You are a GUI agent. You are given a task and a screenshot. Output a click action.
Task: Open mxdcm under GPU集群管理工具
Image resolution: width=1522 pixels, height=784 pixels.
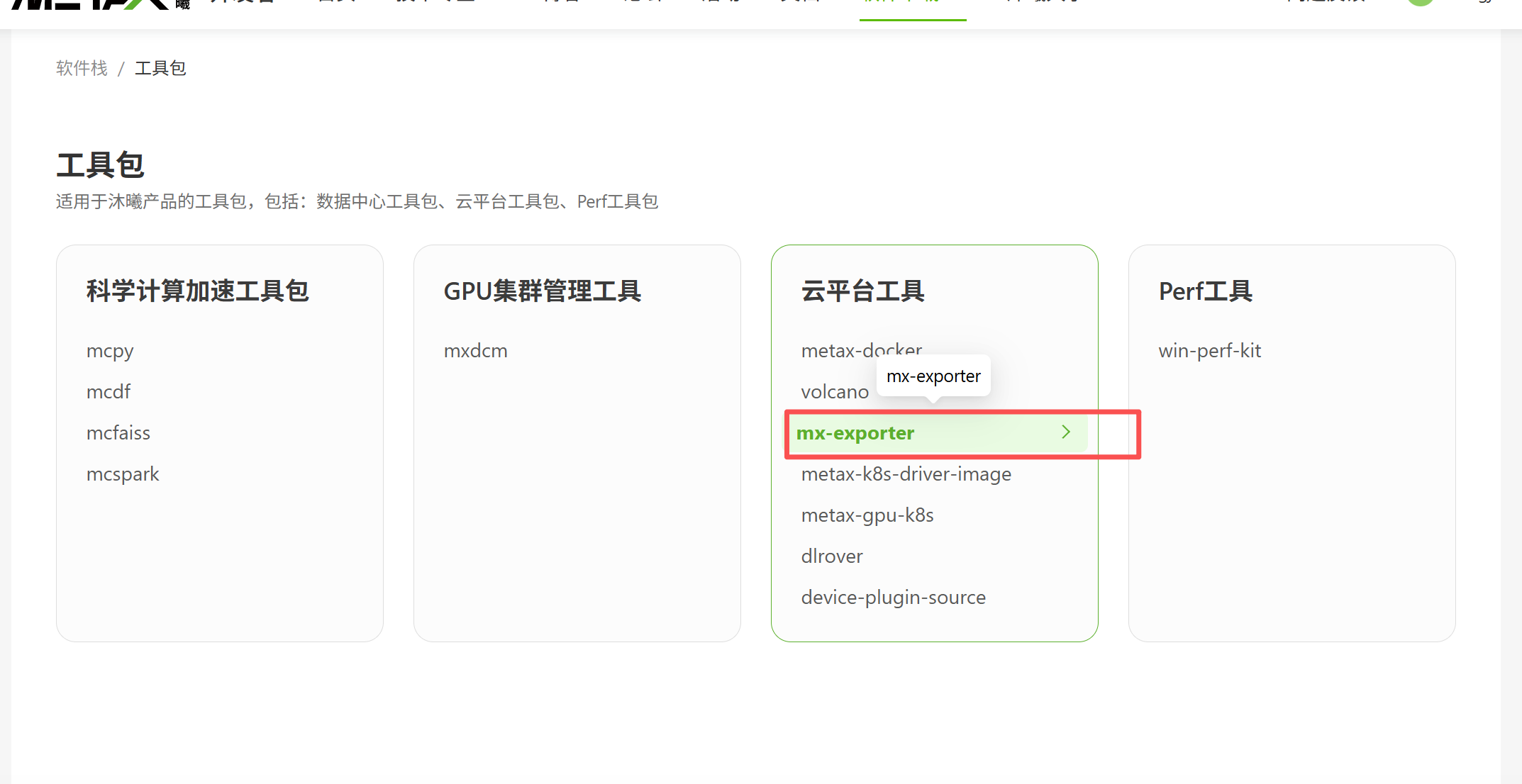pos(475,351)
